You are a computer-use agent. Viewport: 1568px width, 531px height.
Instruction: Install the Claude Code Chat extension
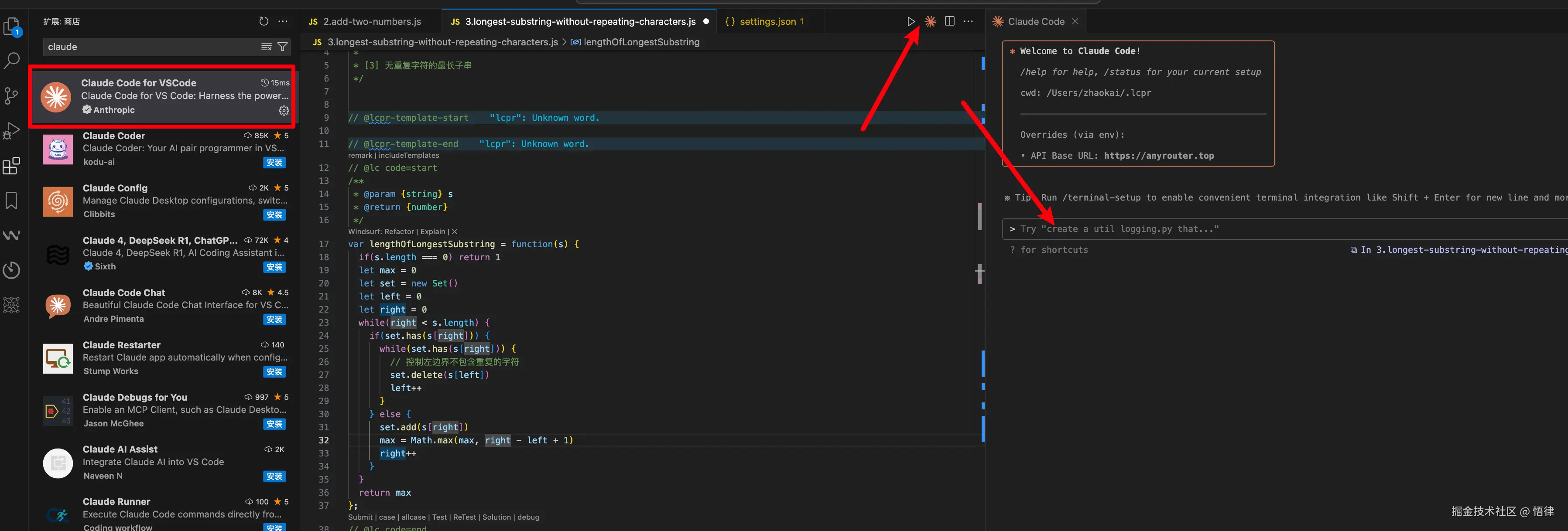pos(274,319)
